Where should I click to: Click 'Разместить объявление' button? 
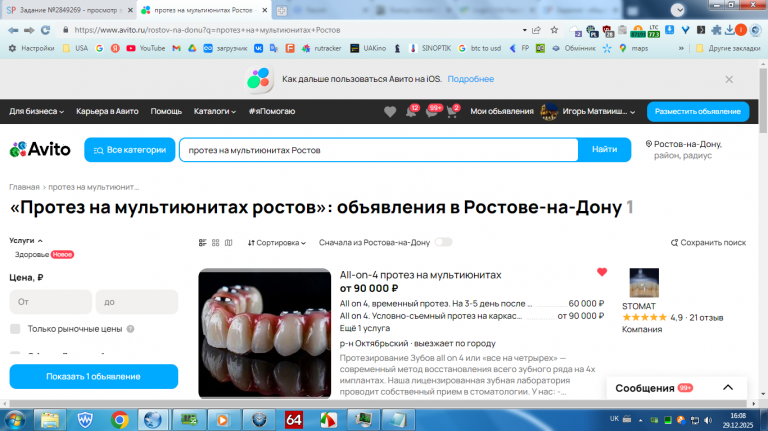click(698, 112)
